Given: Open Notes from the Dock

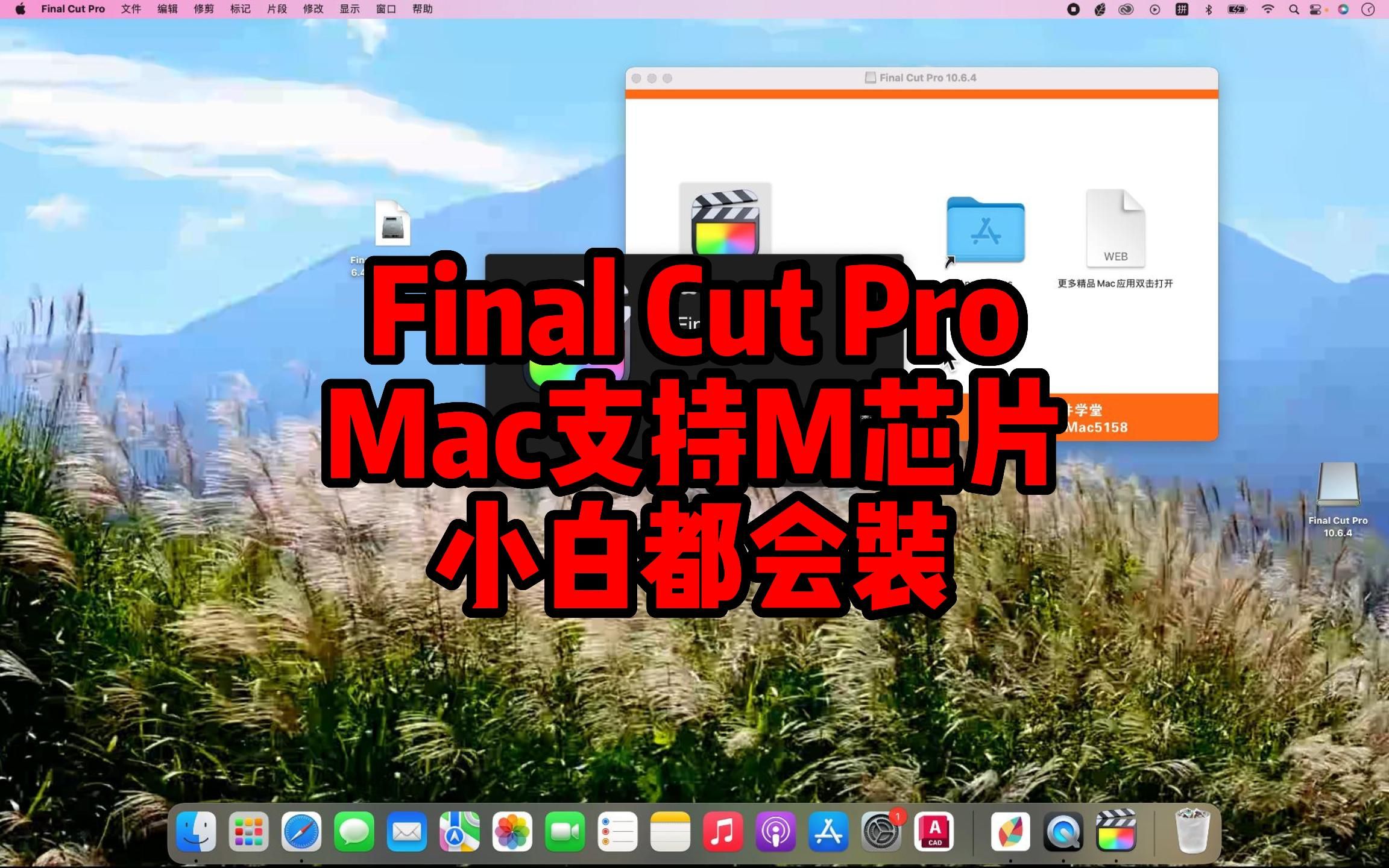Looking at the screenshot, I should (670, 832).
